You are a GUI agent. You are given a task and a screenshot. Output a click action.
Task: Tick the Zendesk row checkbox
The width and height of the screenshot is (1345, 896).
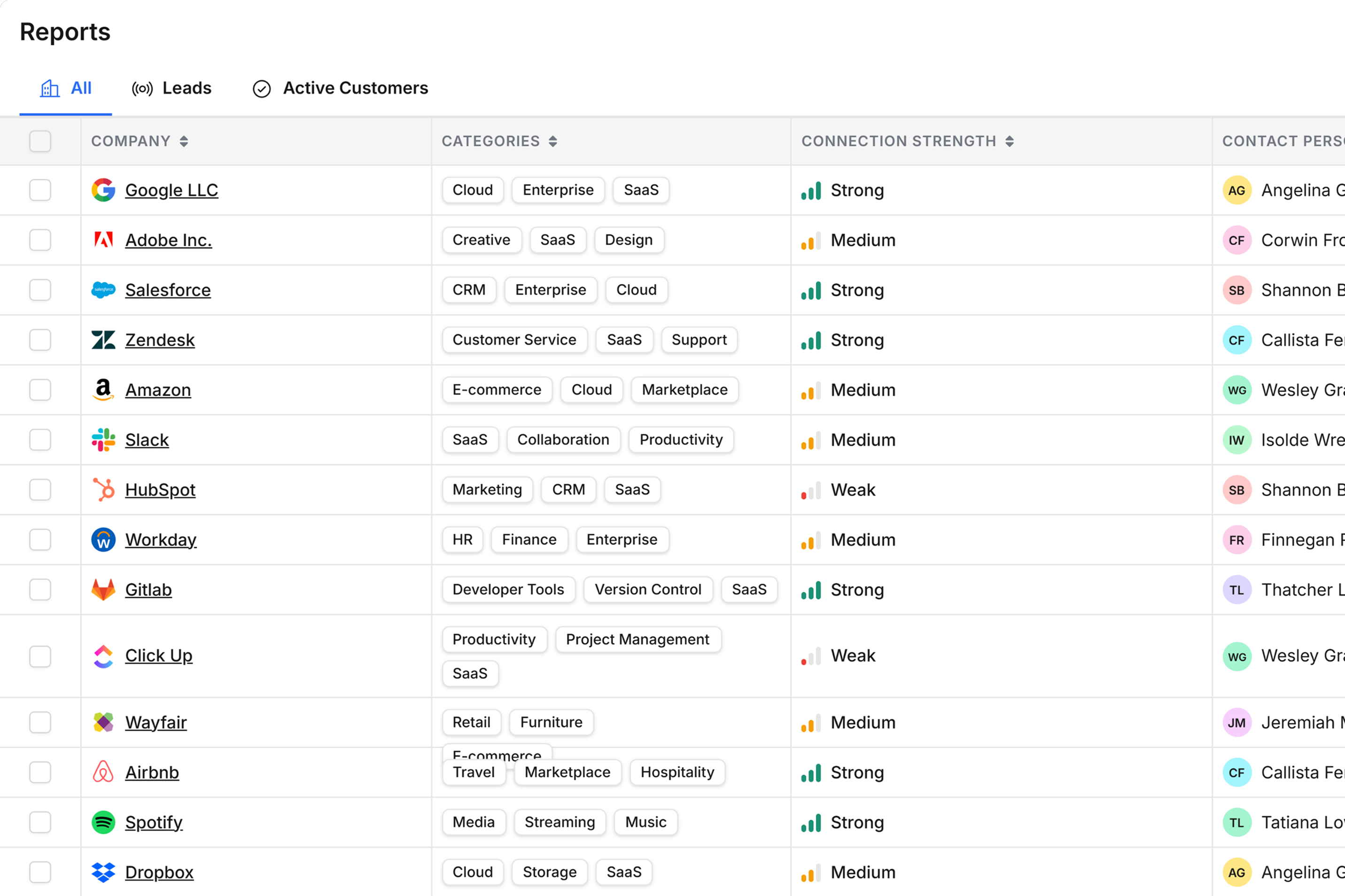[40, 340]
